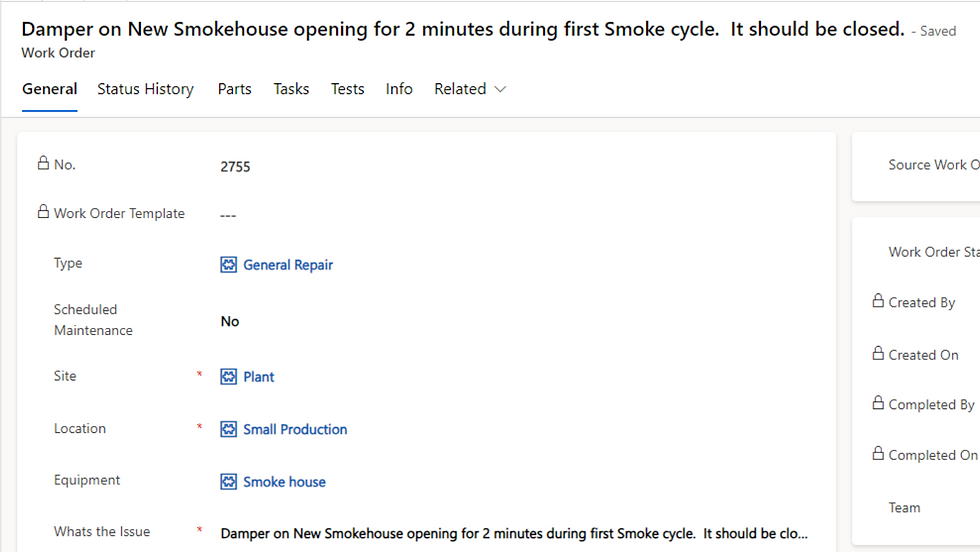980x552 pixels.
Task: Click the General Repair entity icon
Action: pyautogui.click(x=229, y=265)
